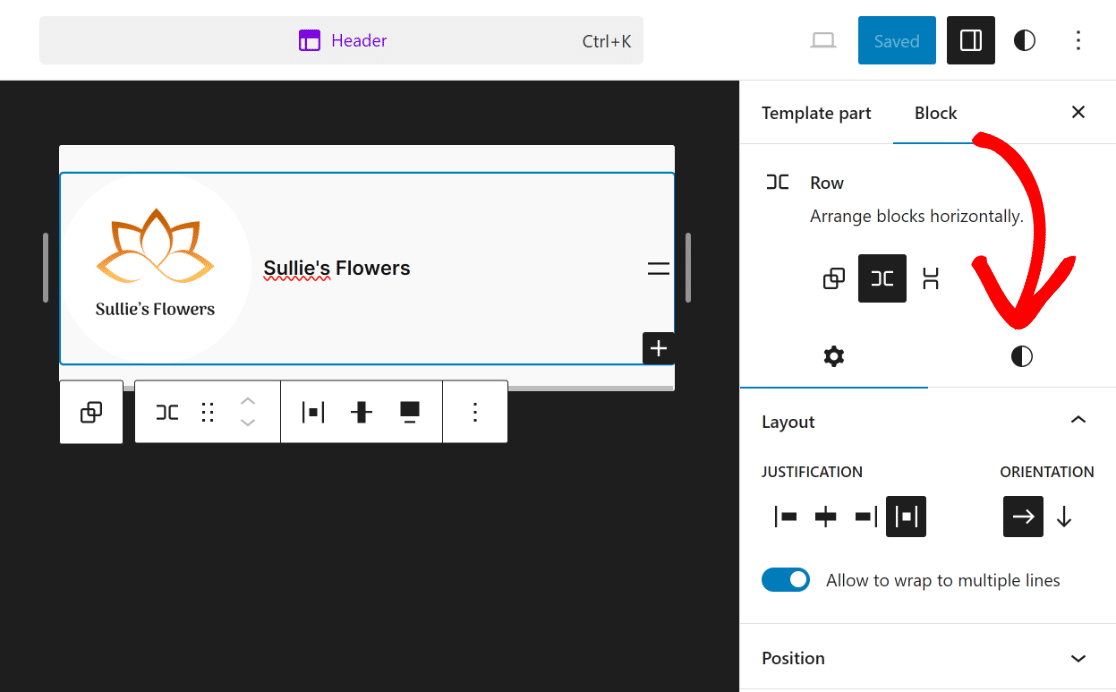Justify items center
Screen dimensions: 1116x692
826,516
